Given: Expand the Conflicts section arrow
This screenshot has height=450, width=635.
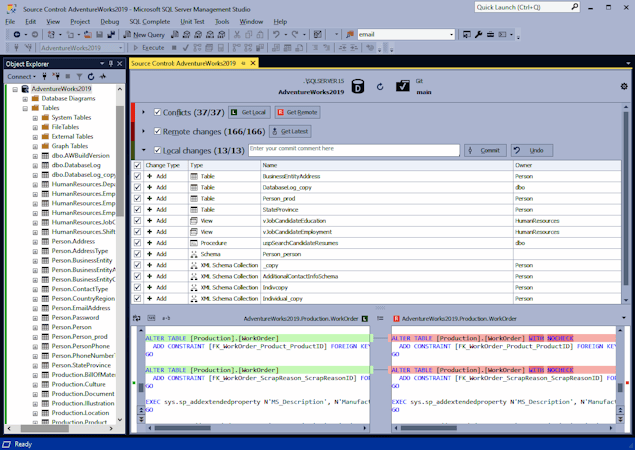Looking at the screenshot, I should (x=143, y=112).
